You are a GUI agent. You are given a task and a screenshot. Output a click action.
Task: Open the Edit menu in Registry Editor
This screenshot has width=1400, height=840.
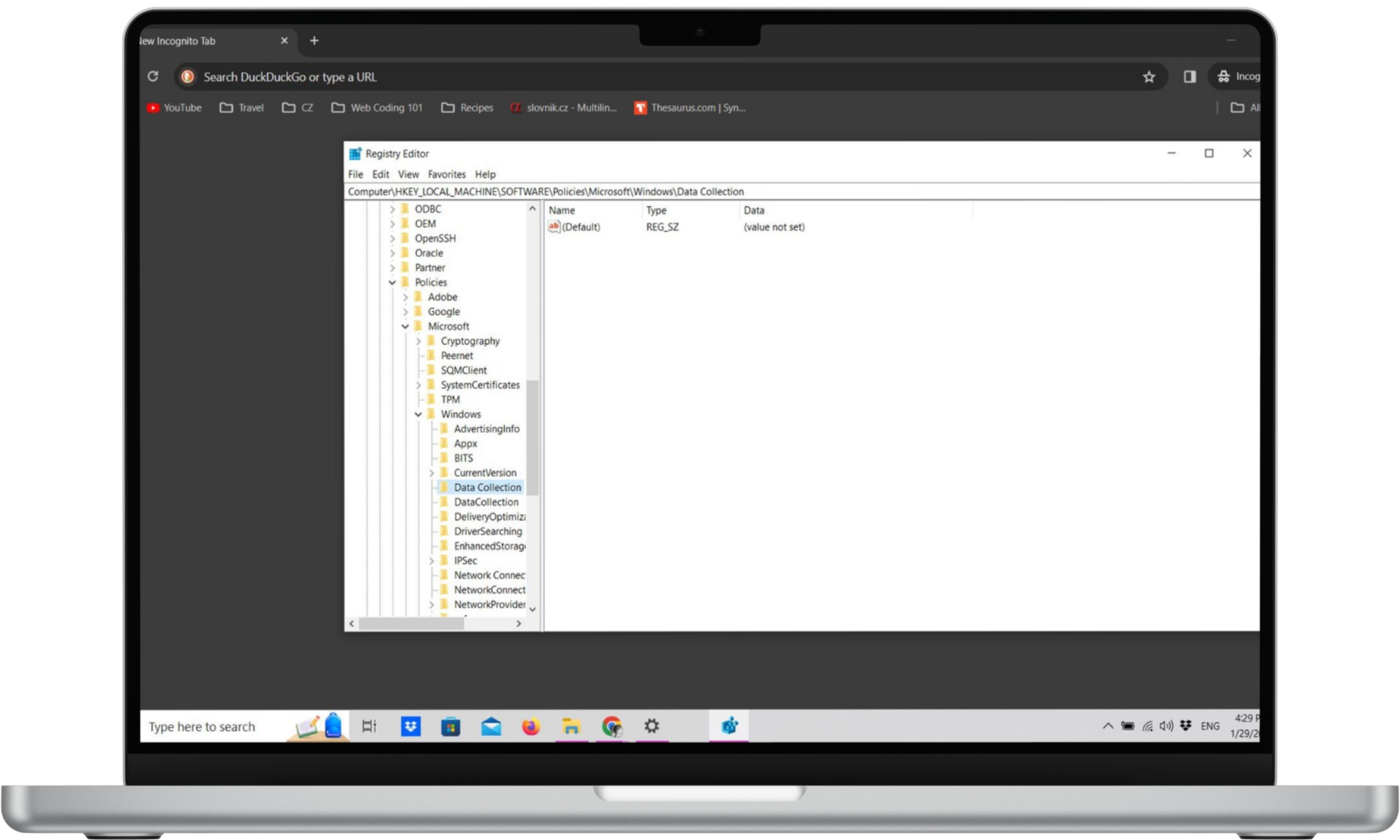tap(380, 174)
